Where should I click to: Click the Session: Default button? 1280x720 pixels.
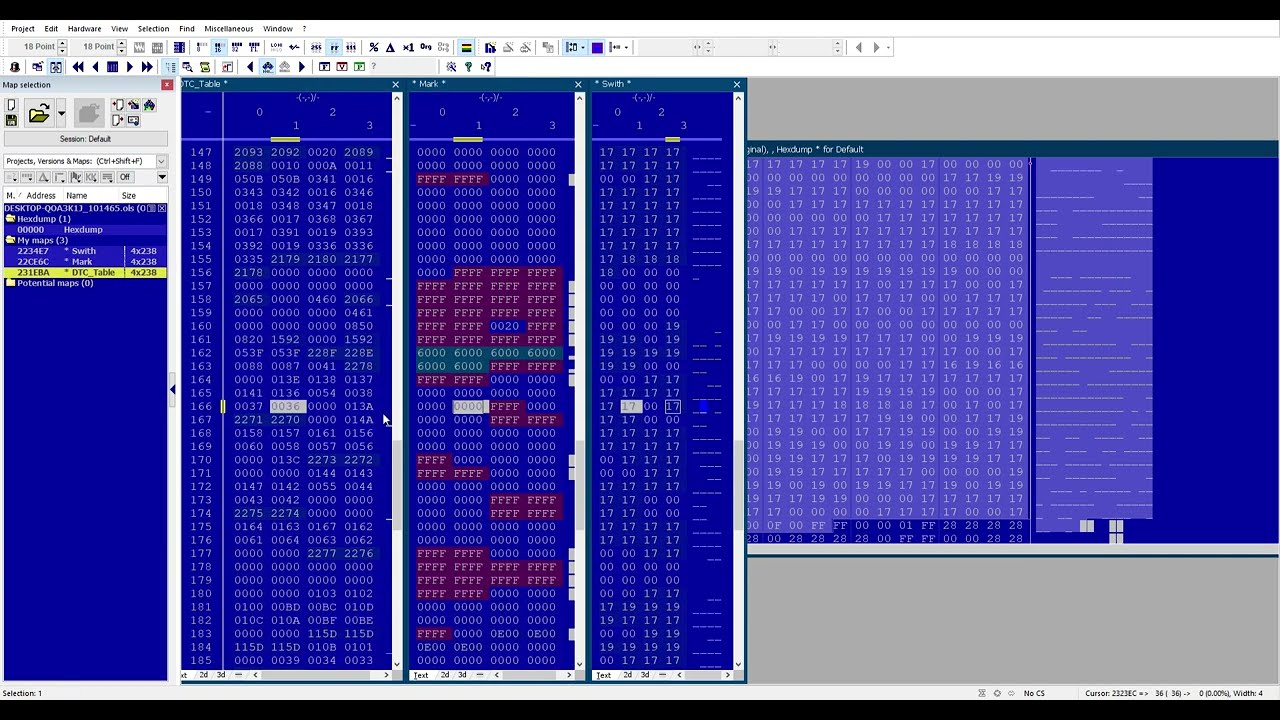click(86, 139)
